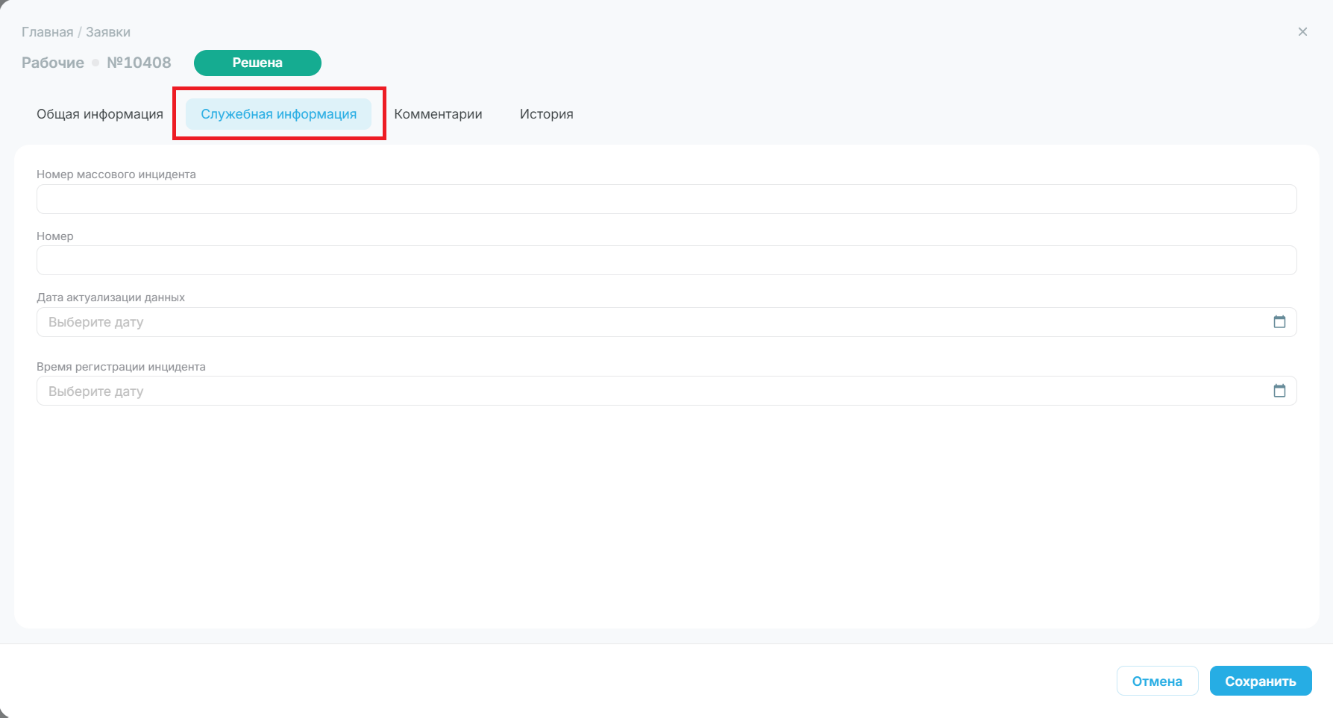Click the green Решена status badge

point(258,63)
